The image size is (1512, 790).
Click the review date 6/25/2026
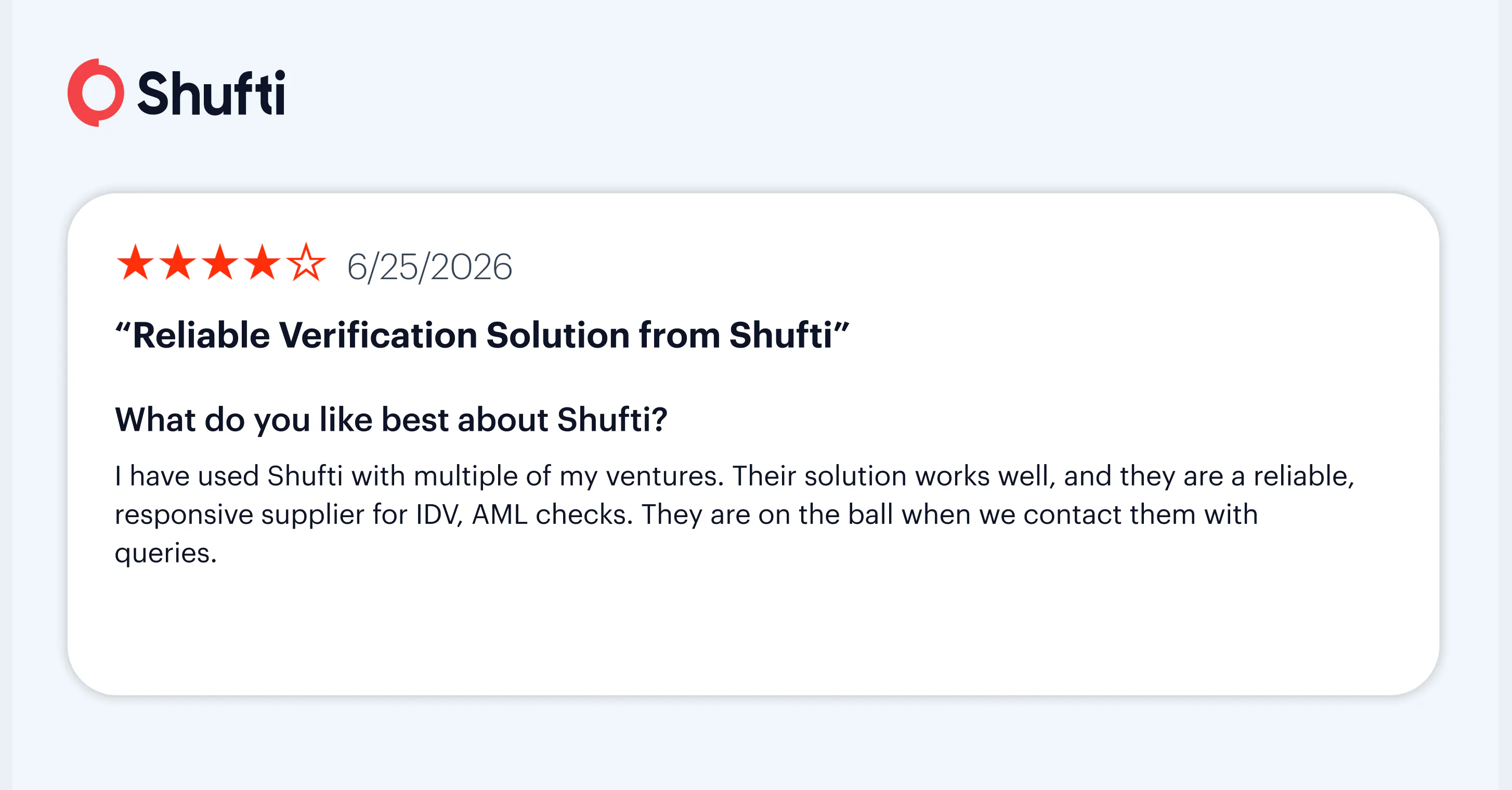pos(429,267)
